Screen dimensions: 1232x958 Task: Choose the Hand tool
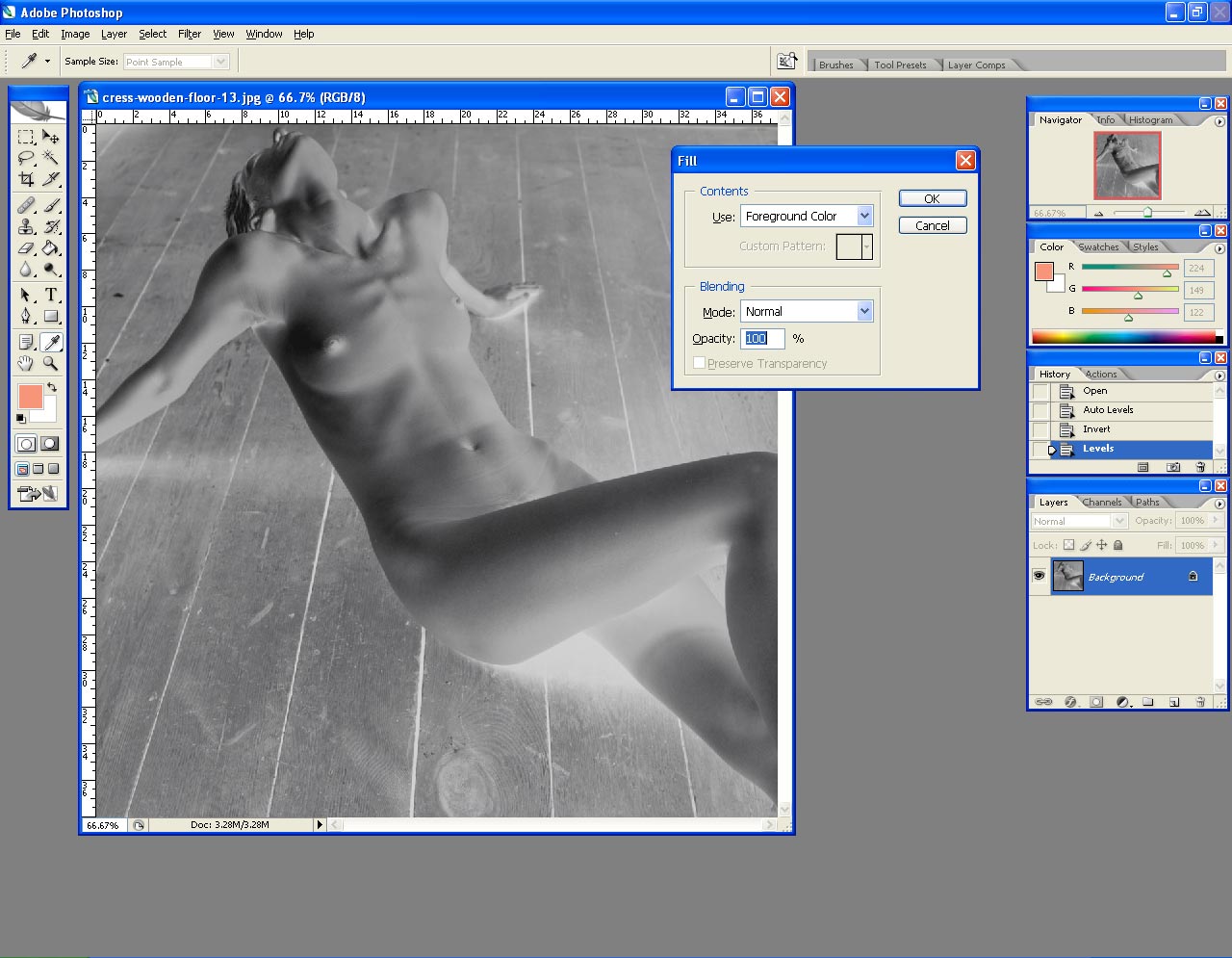(26, 364)
